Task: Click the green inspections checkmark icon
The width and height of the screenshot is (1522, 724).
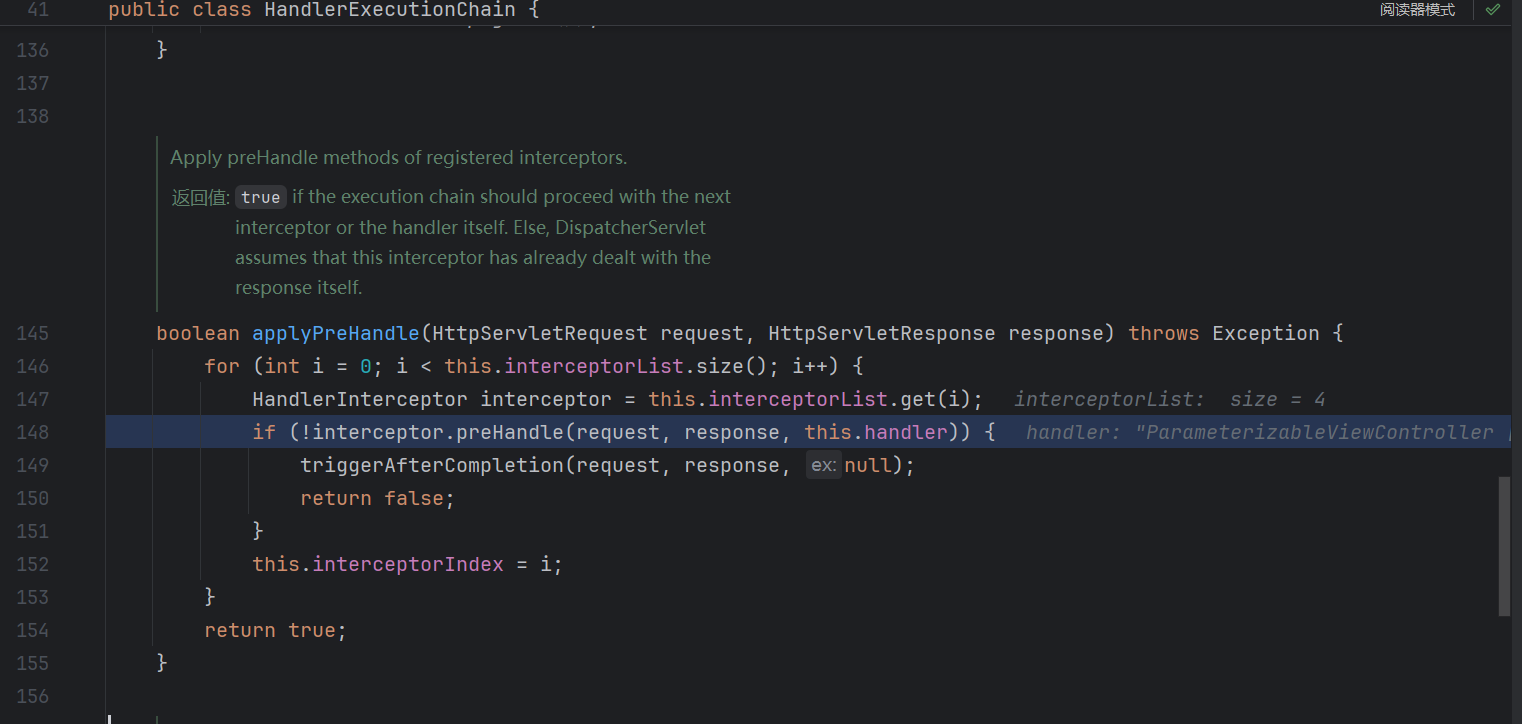Action: 1492,10
